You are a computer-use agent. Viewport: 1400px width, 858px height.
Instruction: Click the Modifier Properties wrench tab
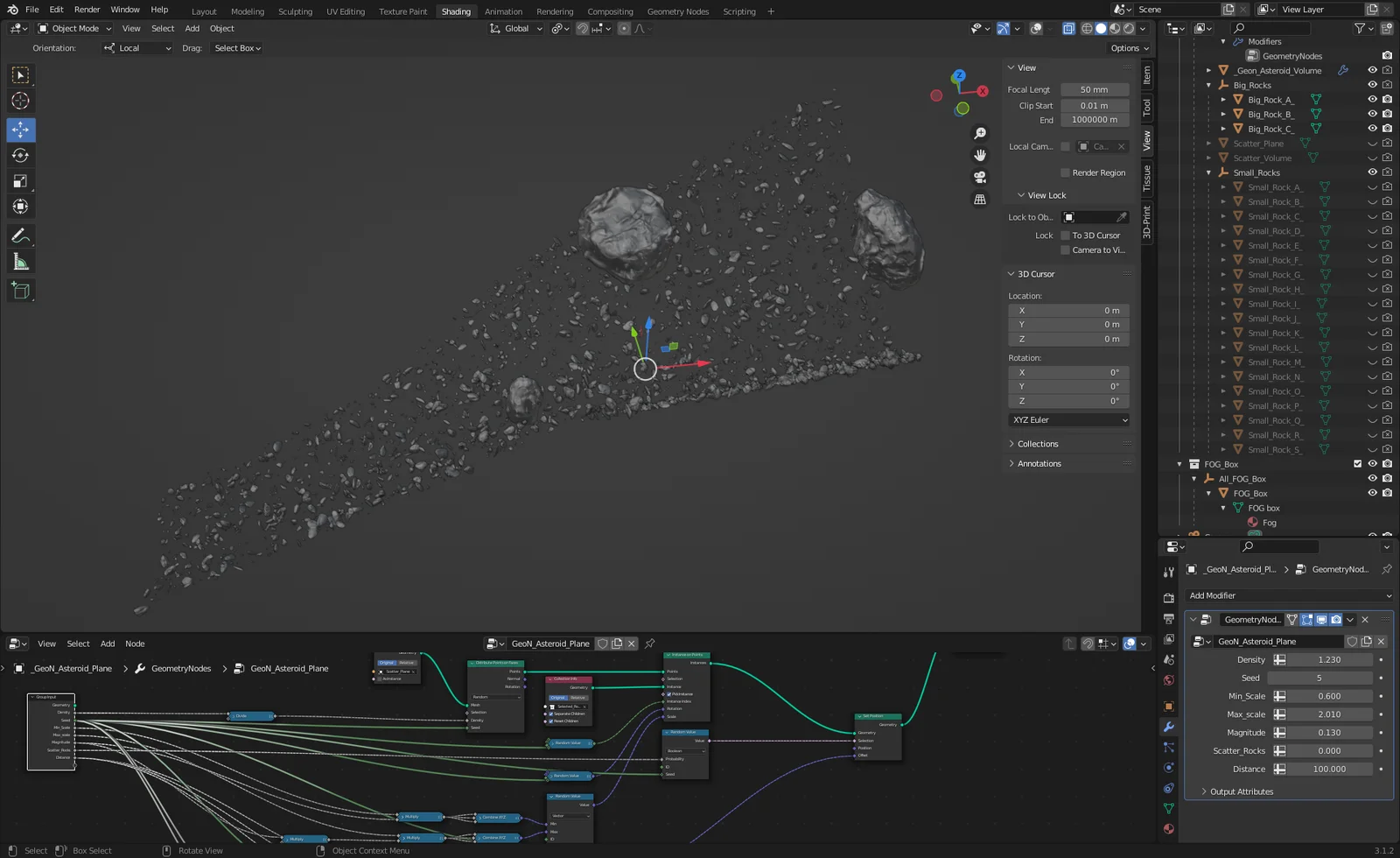(x=1168, y=727)
